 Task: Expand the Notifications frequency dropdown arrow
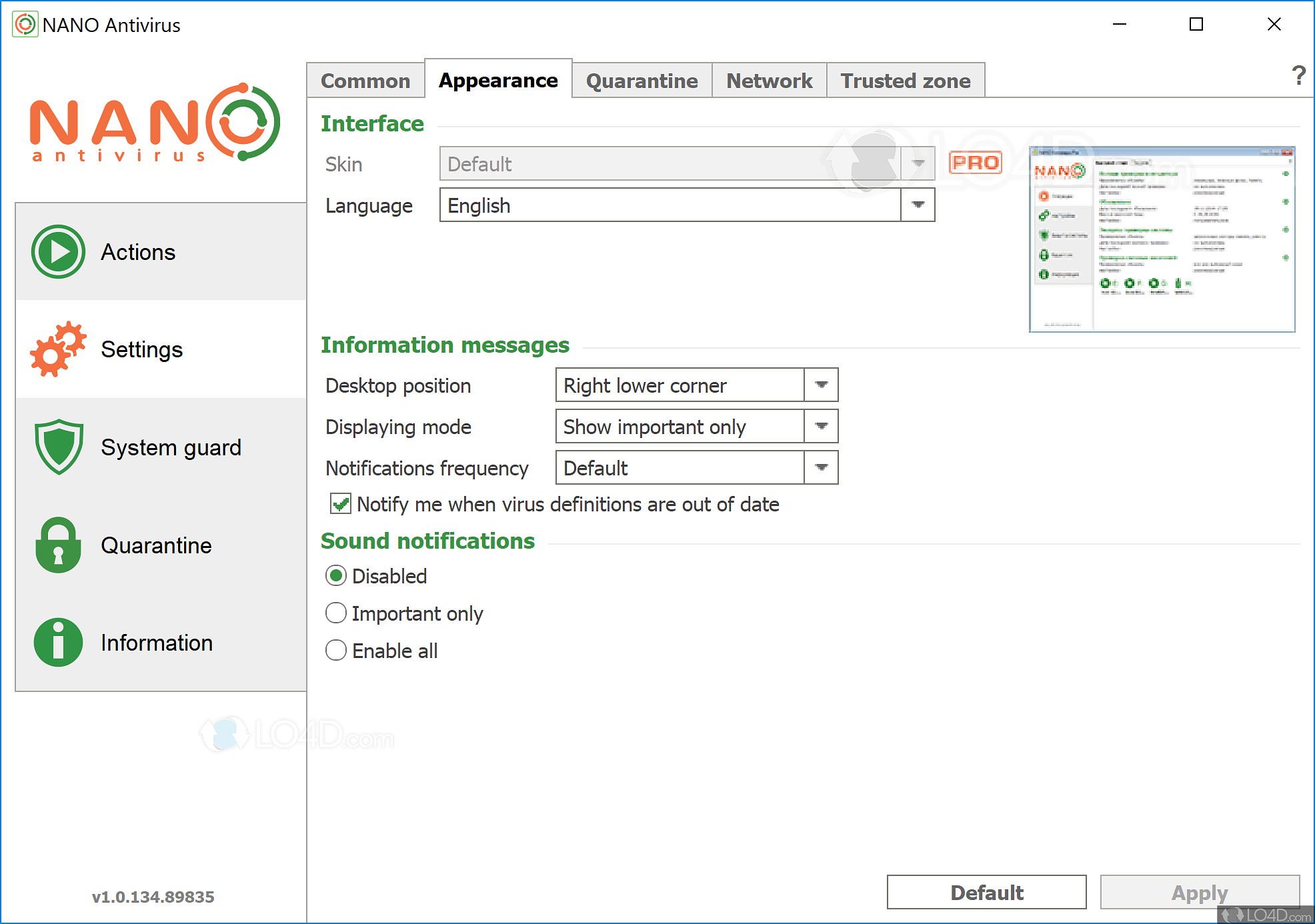(x=822, y=467)
